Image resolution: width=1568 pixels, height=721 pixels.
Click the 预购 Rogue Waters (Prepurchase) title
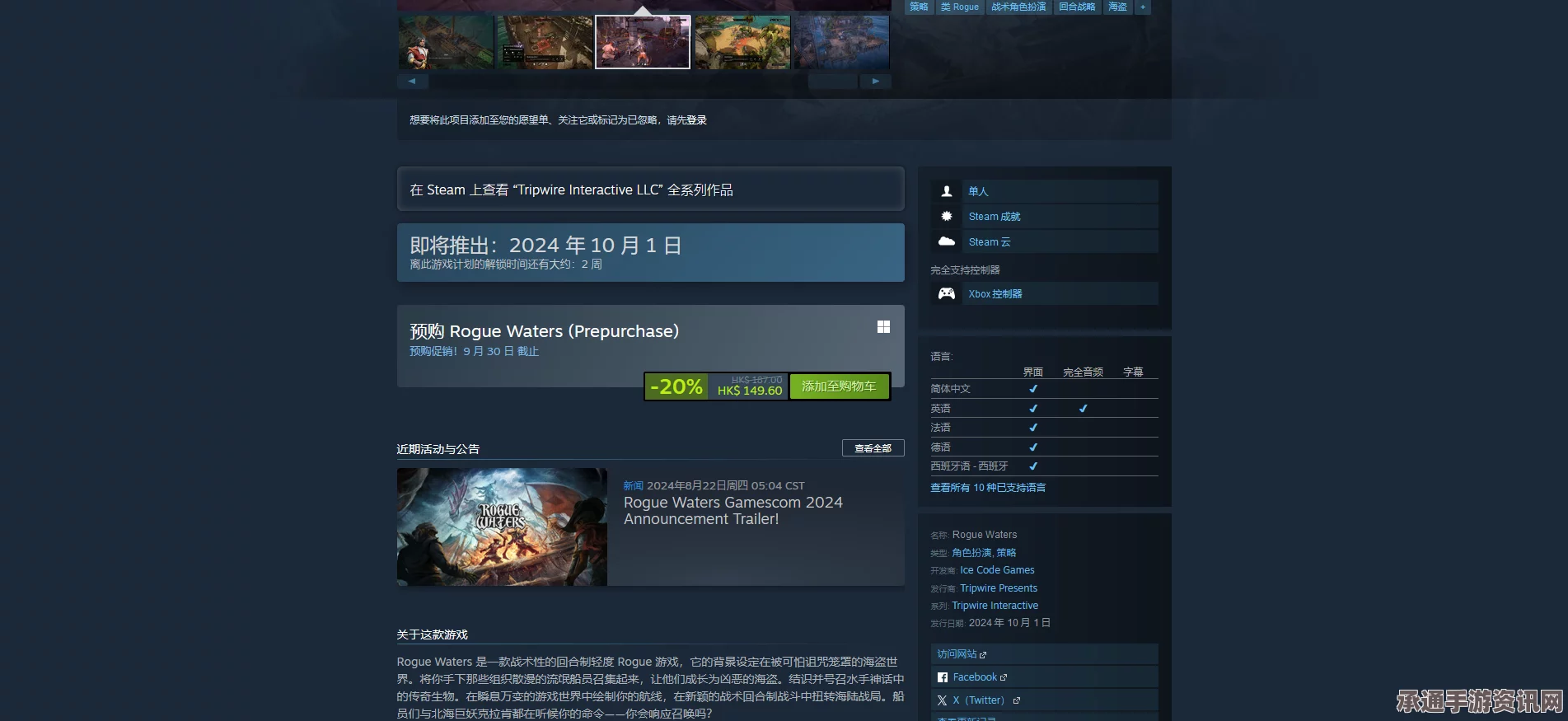pyautogui.click(x=544, y=331)
